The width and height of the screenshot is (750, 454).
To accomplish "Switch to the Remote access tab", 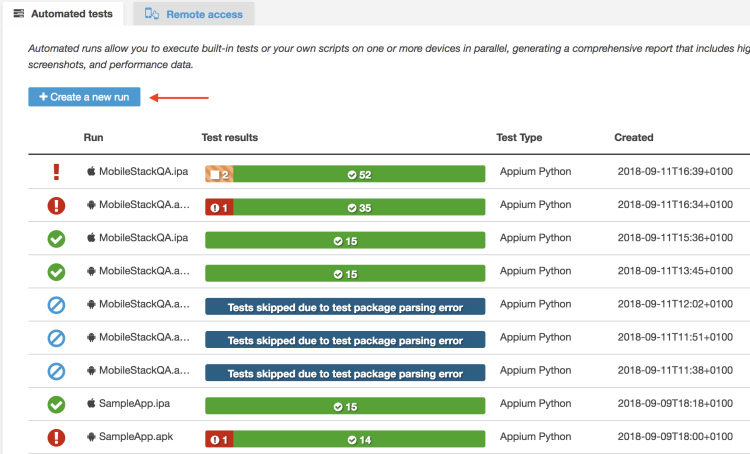I will [194, 14].
